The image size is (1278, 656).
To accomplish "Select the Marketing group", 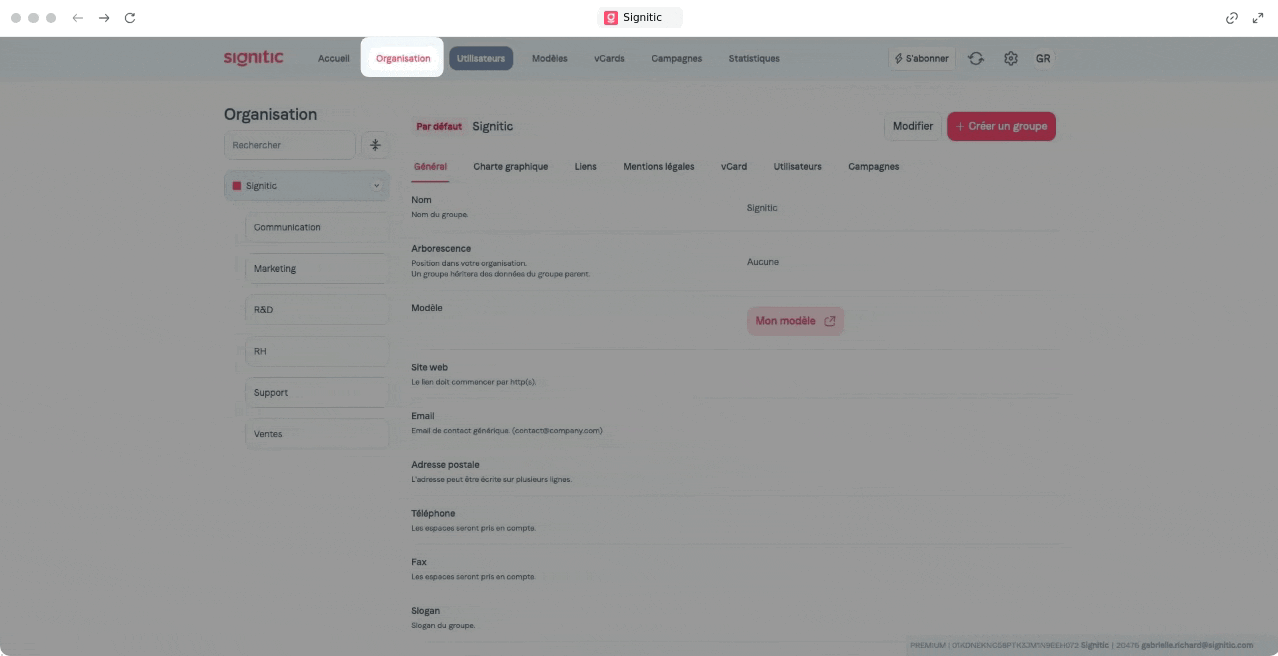I will 317,269.
